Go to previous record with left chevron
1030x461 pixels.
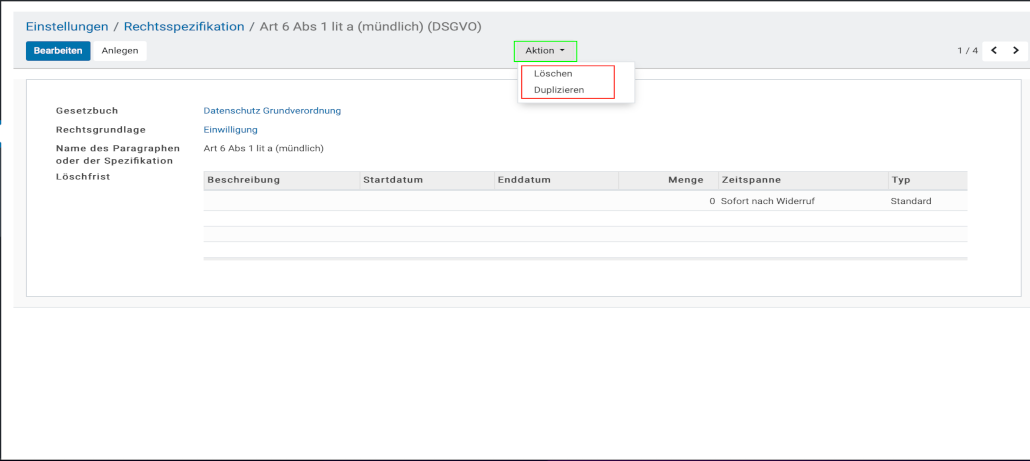(x=994, y=51)
